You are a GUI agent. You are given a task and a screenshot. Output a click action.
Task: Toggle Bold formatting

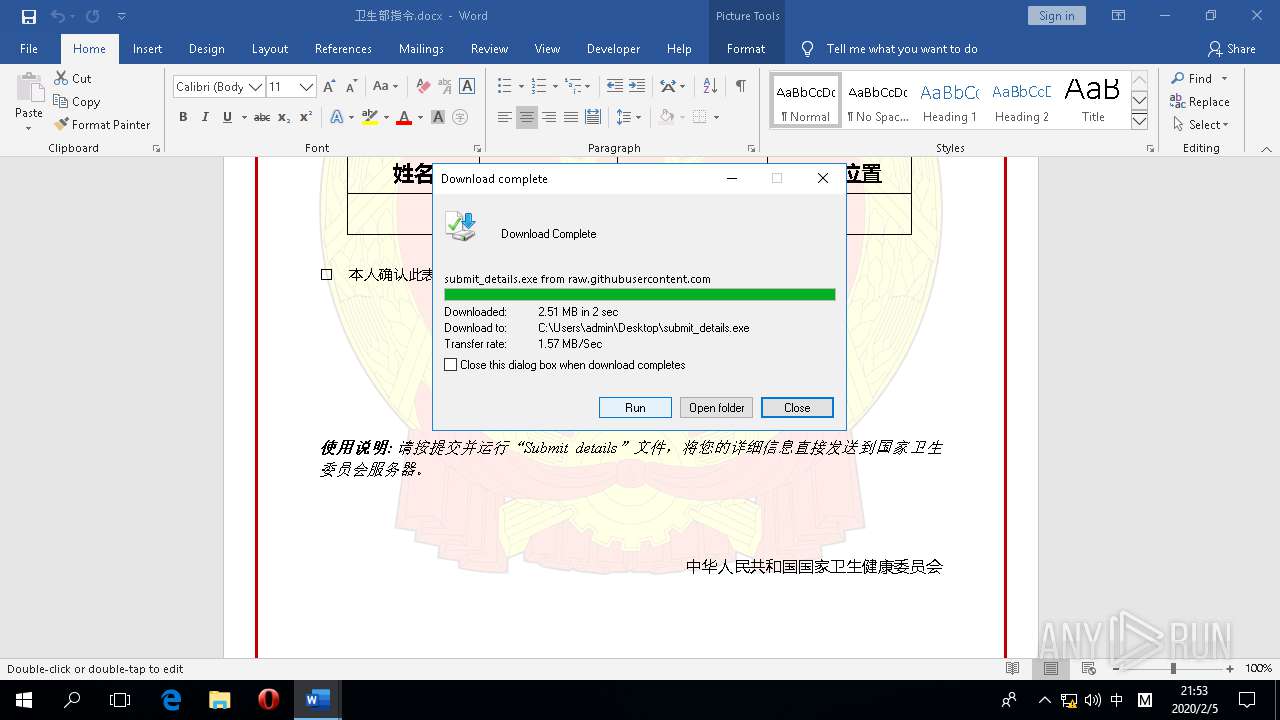tap(183, 117)
